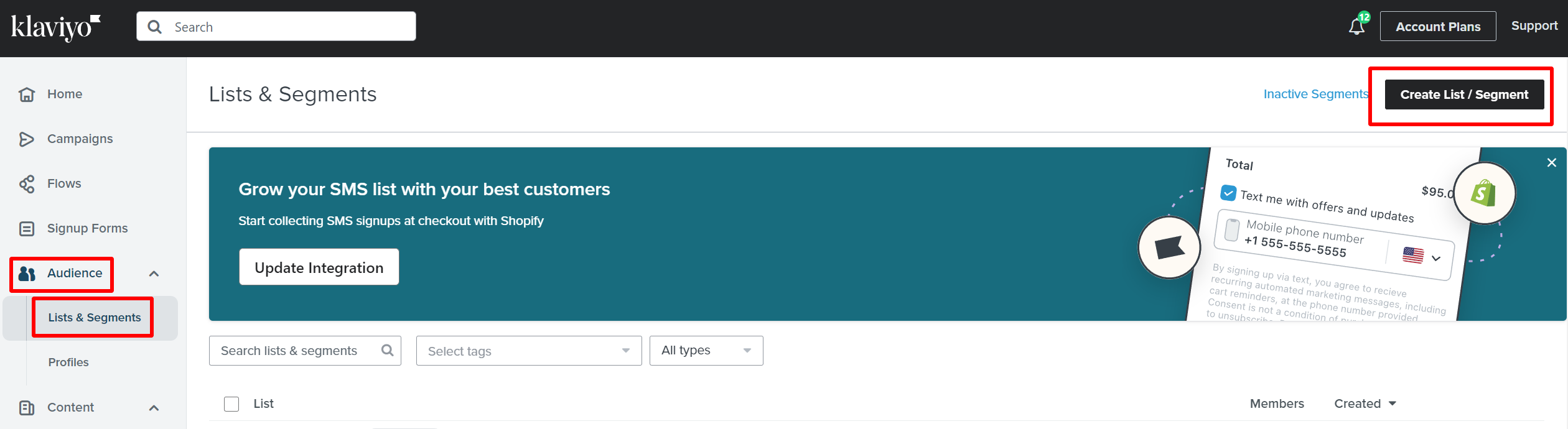Viewport: 1568px width, 429px height.
Task: Tick the select-all List checkbox
Action: pos(231,404)
